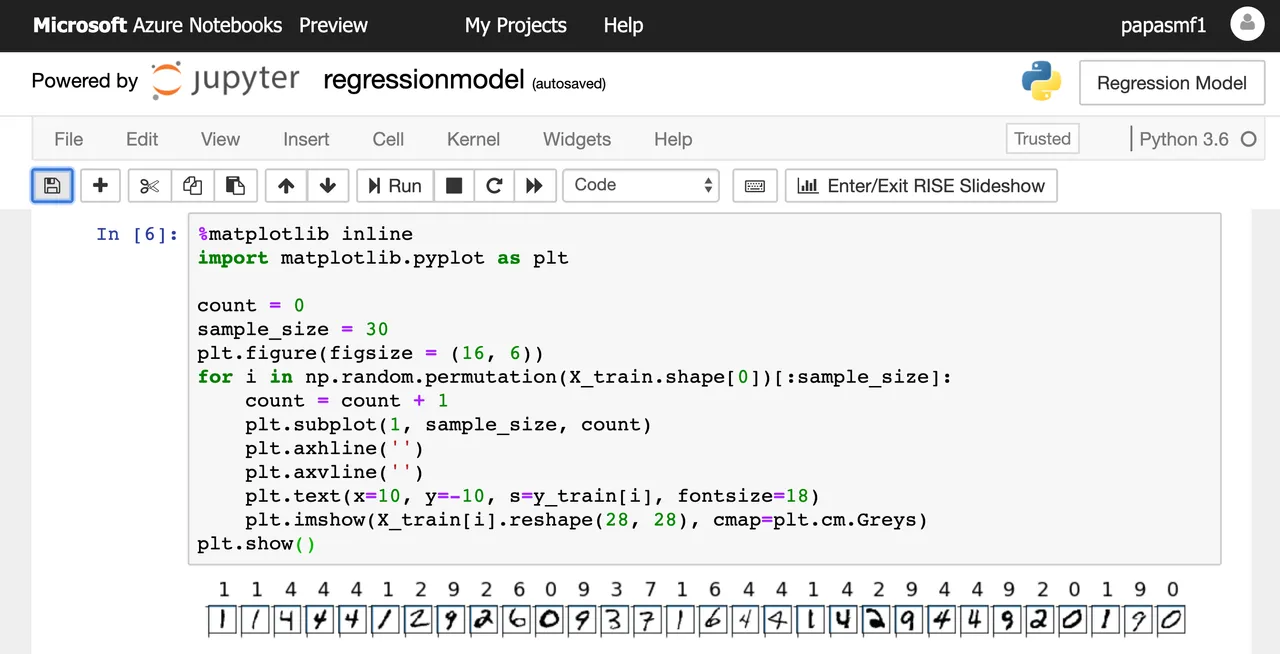Open the Cell menu
Image resolution: width=1280 pixels, height=654 pixels.
point(388,139)
